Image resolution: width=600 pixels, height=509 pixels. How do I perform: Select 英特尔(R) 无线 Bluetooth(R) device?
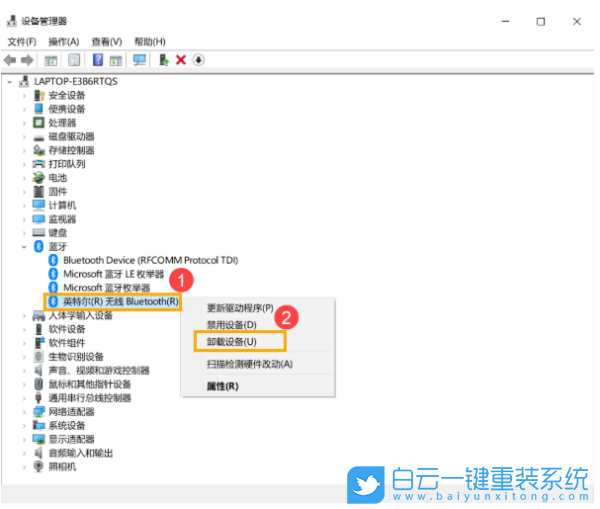pyautogui.click(x=121, y=302)
